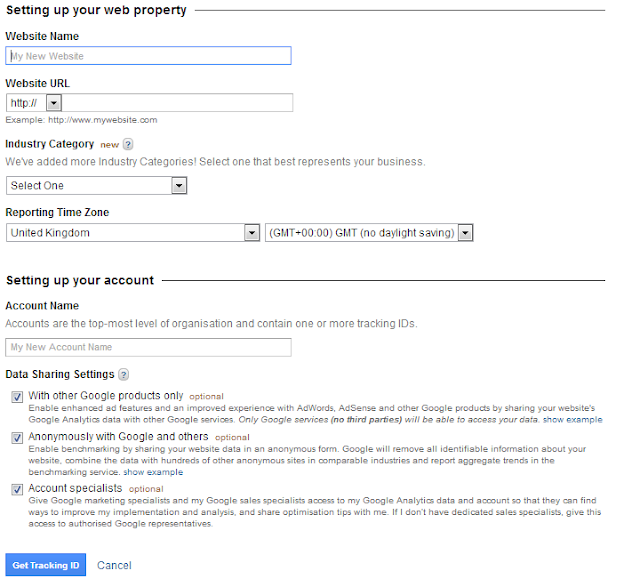This screenshot has height=579, width=640.
Task: Disable the Account specialists checkbox
Action: (x=17, y=489)
